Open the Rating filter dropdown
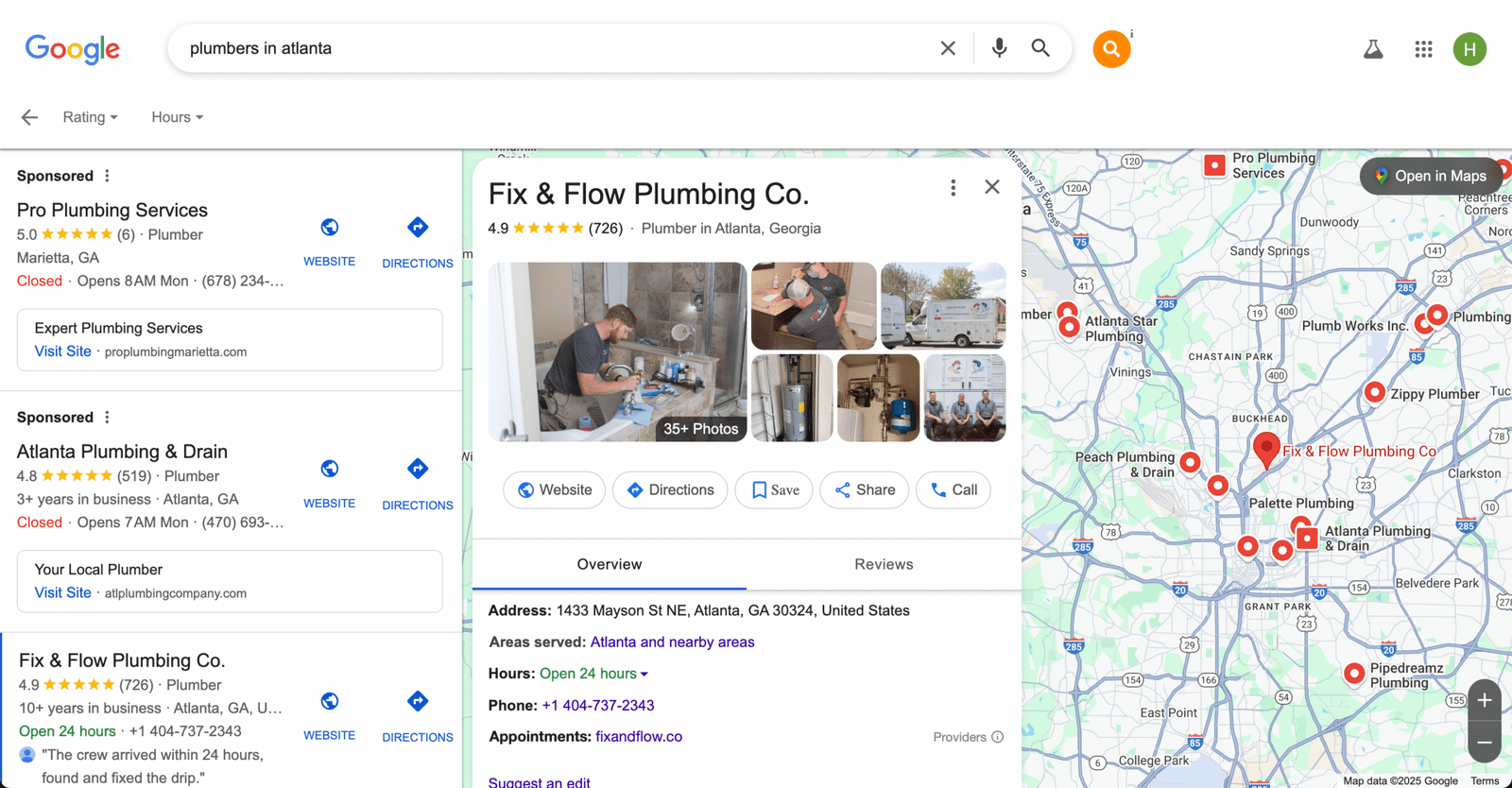1512x788 pixels. [90, 117]
